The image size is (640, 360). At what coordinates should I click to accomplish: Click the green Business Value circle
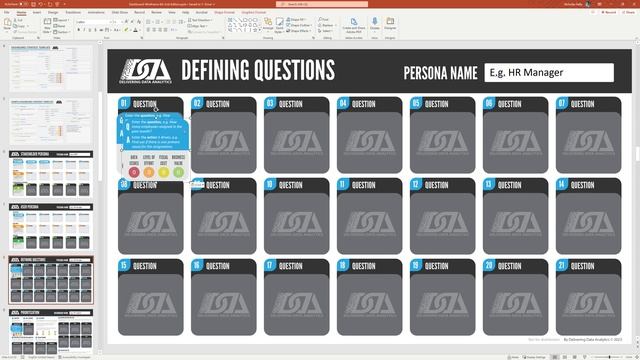[178, 172]
